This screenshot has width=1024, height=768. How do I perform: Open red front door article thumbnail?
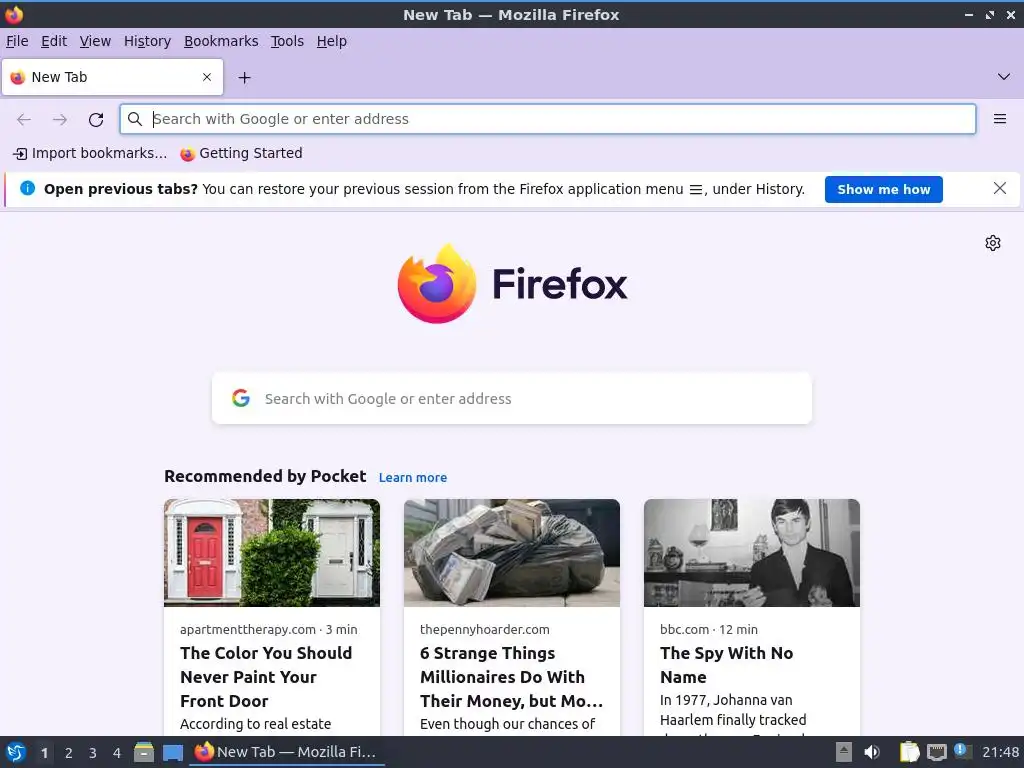point(272,552)
